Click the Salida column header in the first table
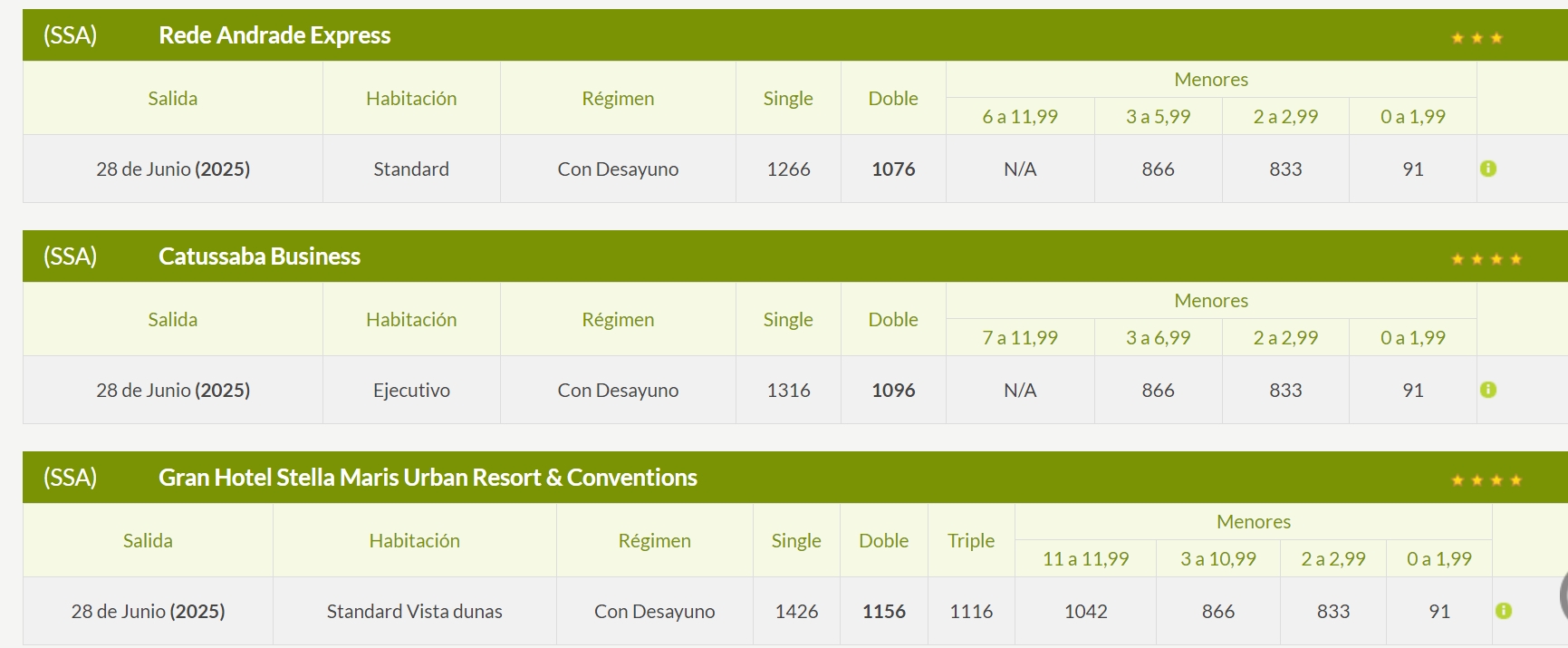Viewport: 1568px width, 648px height. tap(172, 98)
